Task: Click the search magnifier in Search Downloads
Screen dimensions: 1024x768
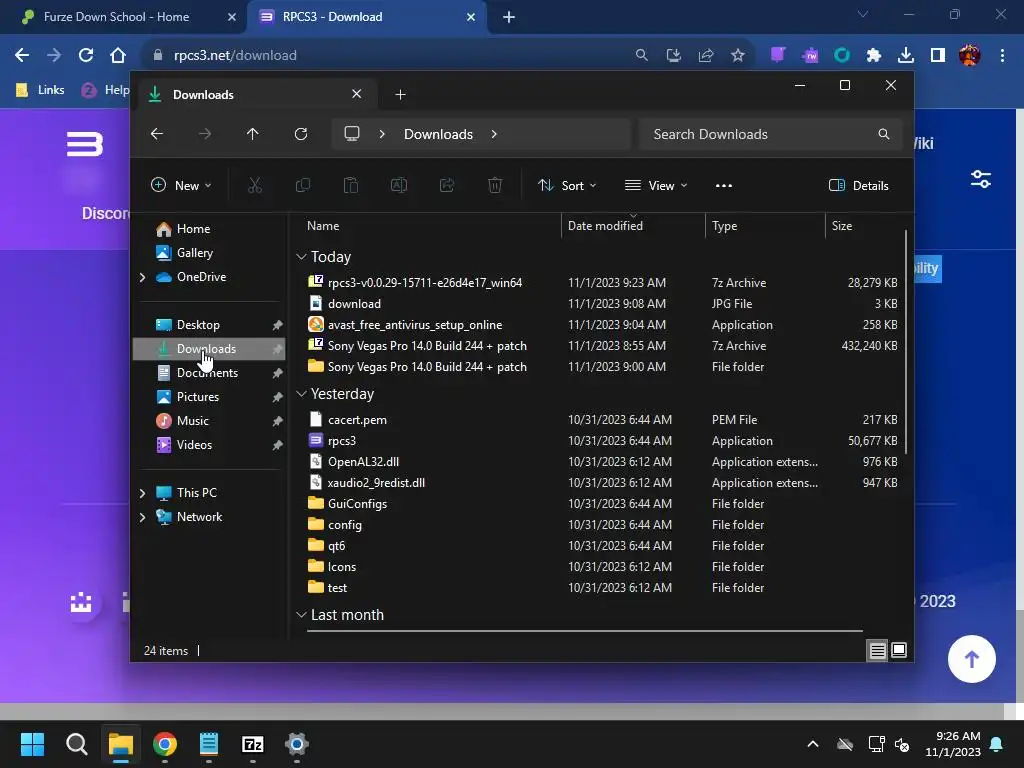Action: click(x=884, y=134)
